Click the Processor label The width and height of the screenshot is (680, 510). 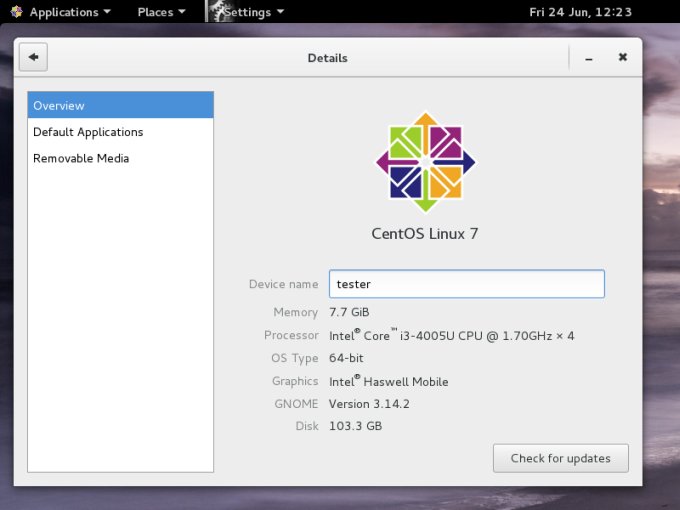click(x=291, y=335)
